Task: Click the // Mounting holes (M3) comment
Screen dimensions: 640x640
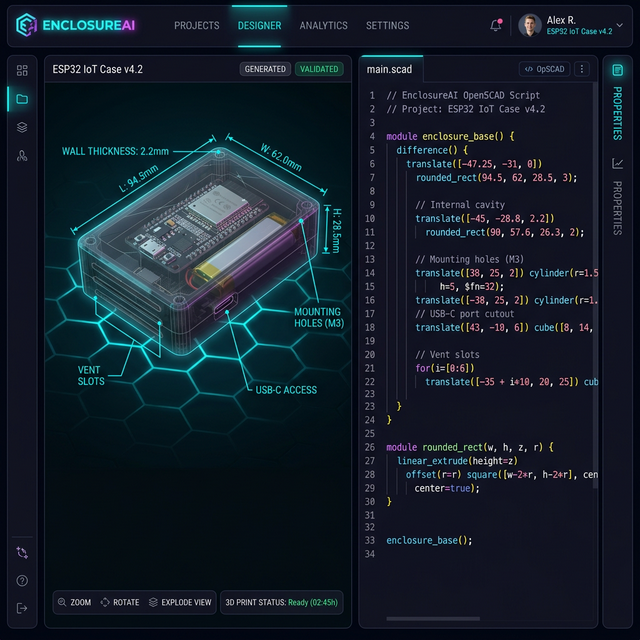Action: click(x=469, y=259)
